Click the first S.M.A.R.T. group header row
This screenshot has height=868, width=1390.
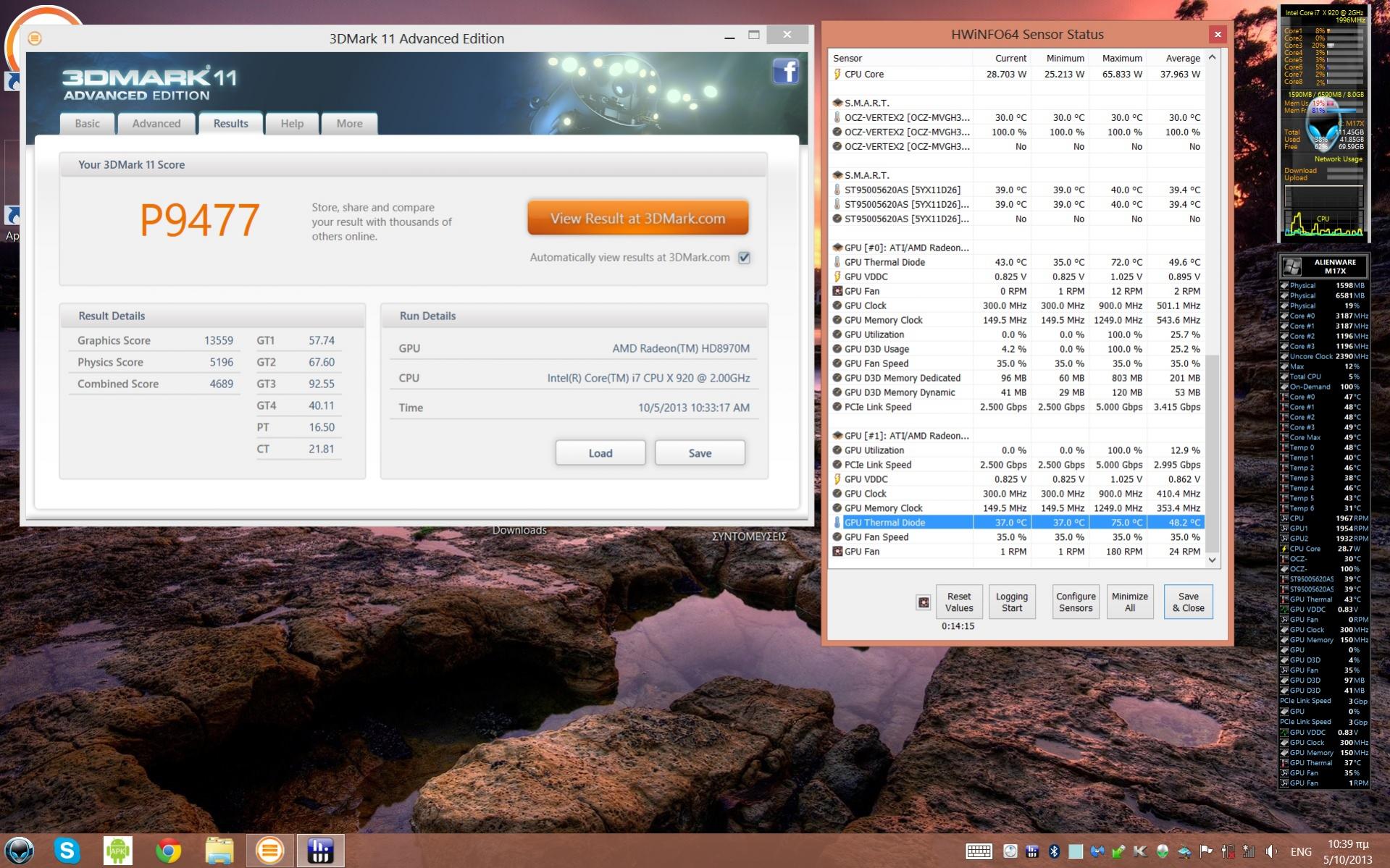(1016, 103)
